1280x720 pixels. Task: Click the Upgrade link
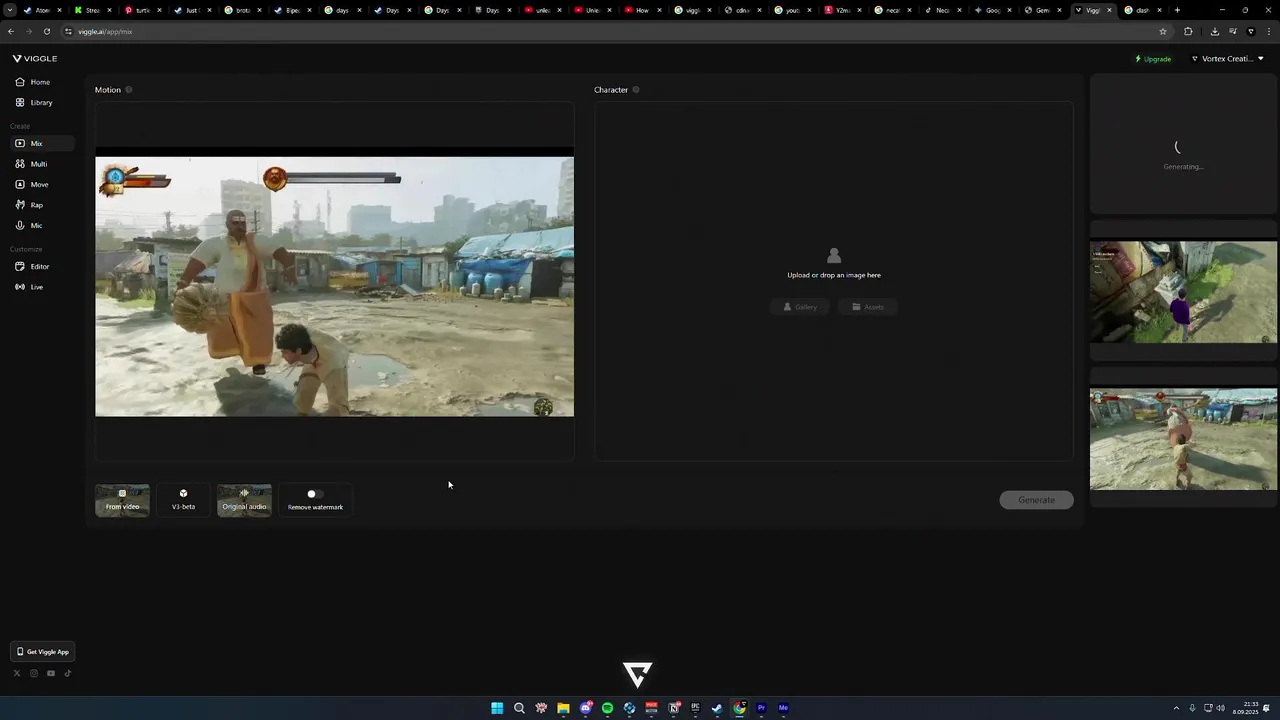[x=1153, y=59]
